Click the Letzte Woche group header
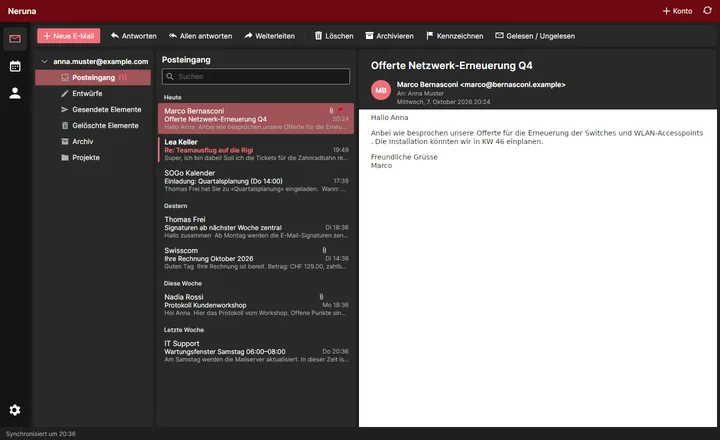This screenshot has width=720, height=440. click(184, 330)
